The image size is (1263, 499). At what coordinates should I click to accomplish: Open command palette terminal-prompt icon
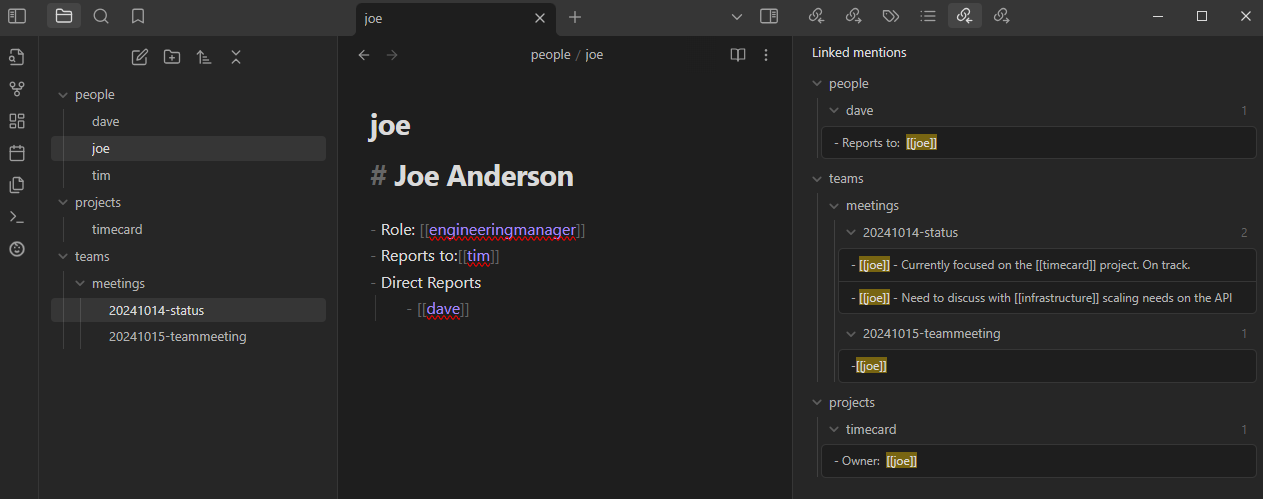coord(16,217)
